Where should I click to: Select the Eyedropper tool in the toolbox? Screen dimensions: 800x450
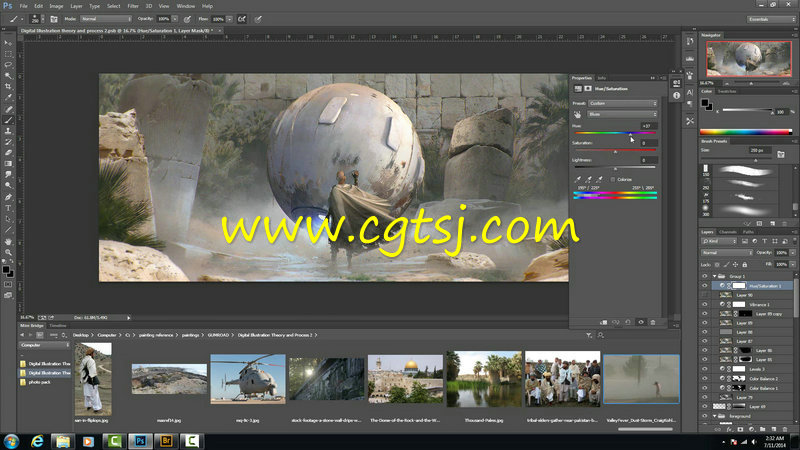(x=8, y=97)
